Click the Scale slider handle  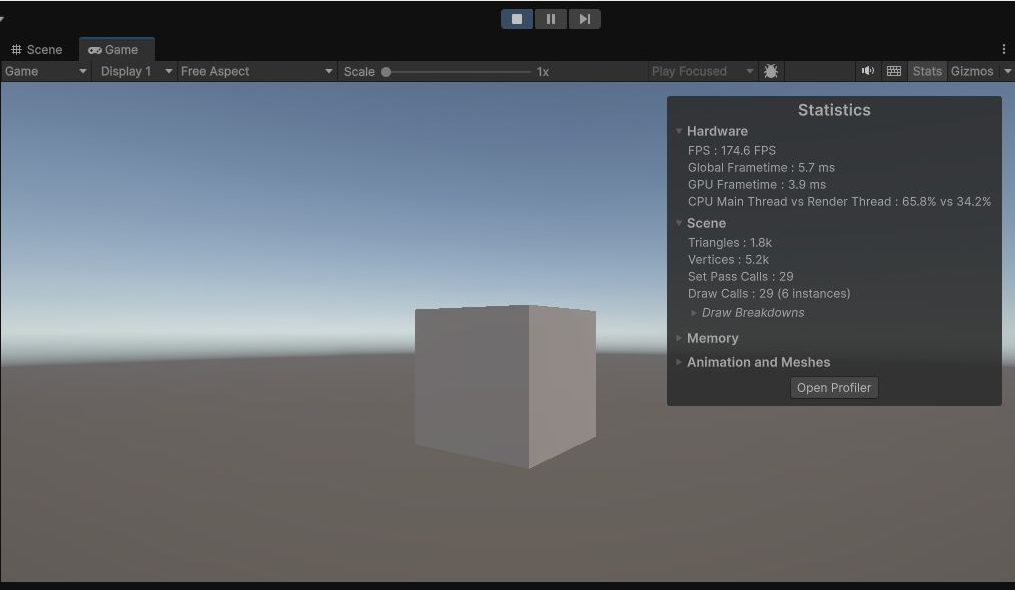[386, 72]
